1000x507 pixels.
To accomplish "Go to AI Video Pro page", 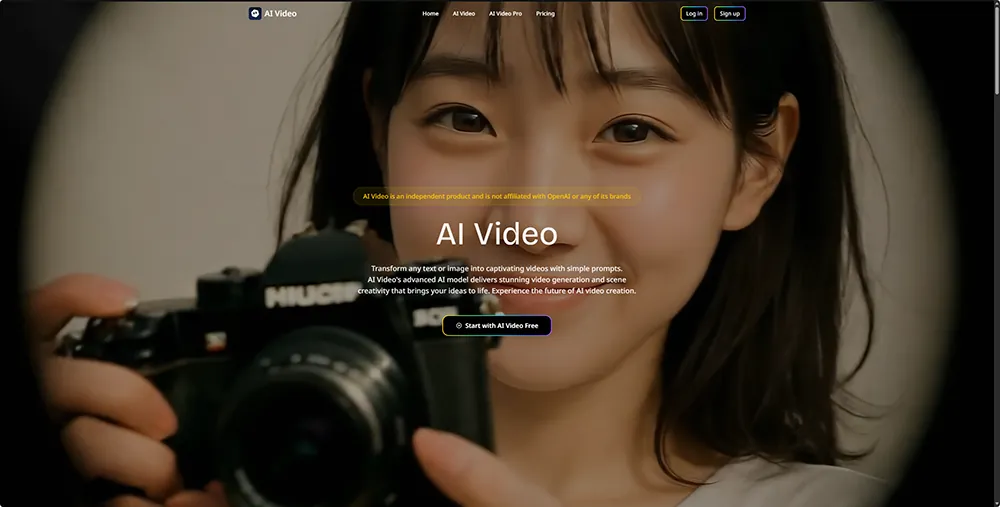I will pyautogui.click(x=505, y=13).
